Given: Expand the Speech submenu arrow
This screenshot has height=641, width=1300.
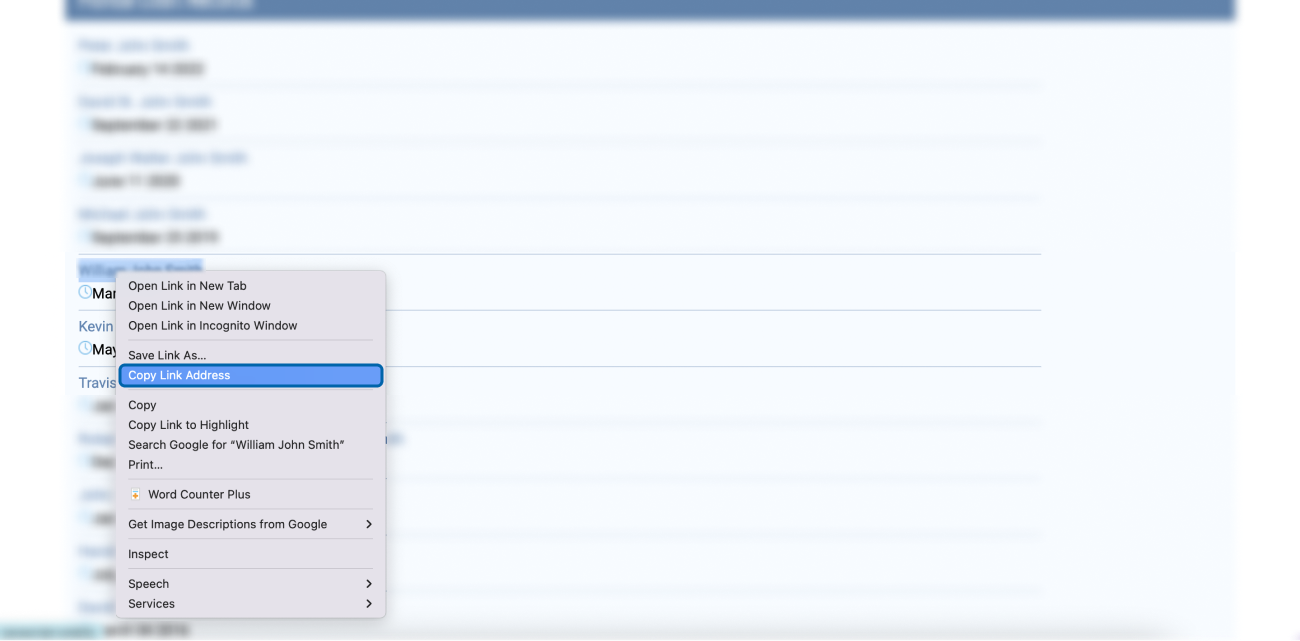Looking at the screenshot, I should coord(368,584).
